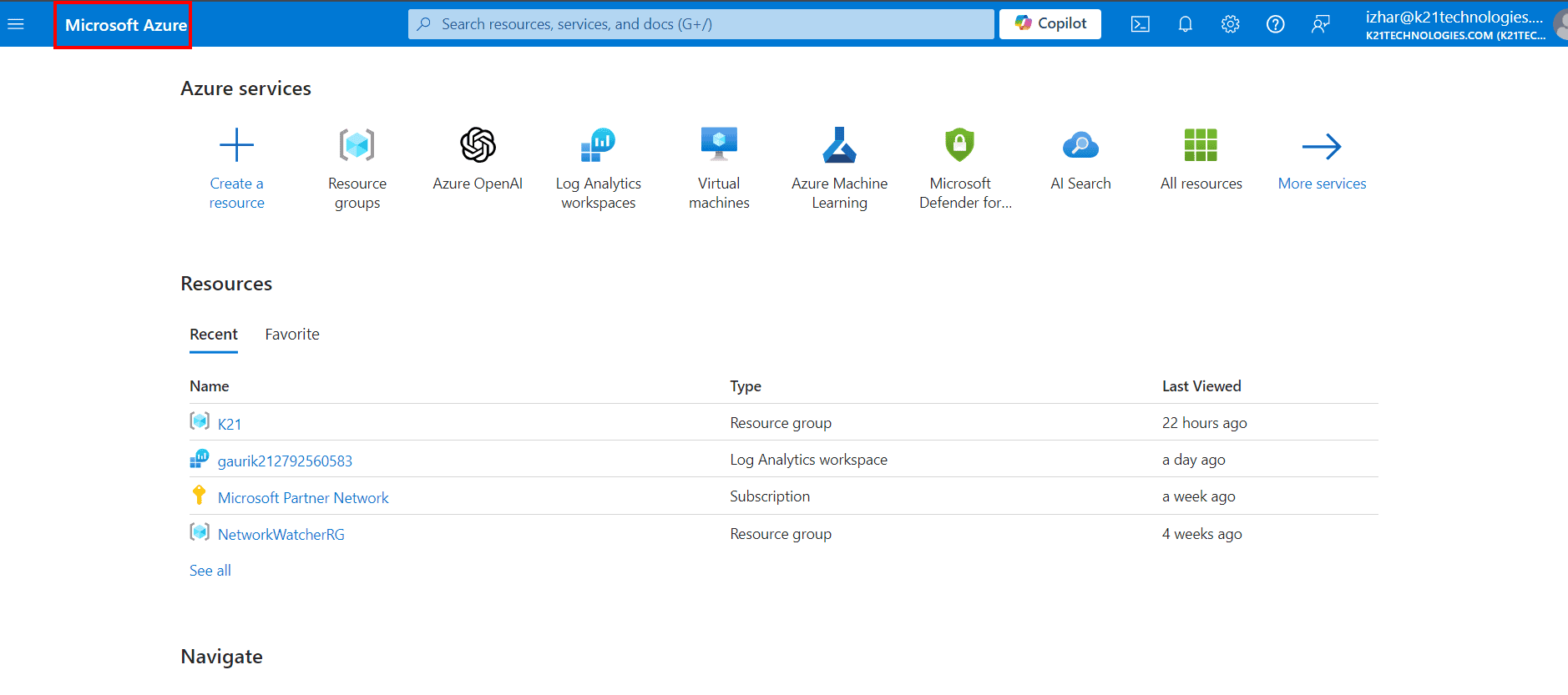Open the portal hamburger menu
Viewport: 1568px width, 695px height.
click(16, 24)
